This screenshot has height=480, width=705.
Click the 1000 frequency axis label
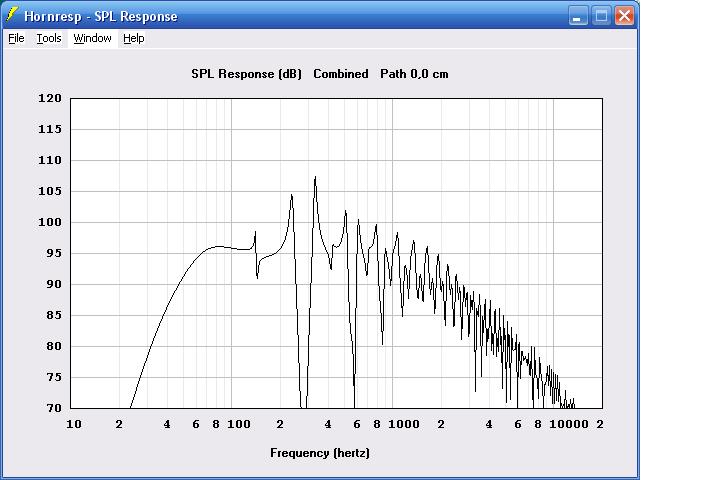coord(404,424)
